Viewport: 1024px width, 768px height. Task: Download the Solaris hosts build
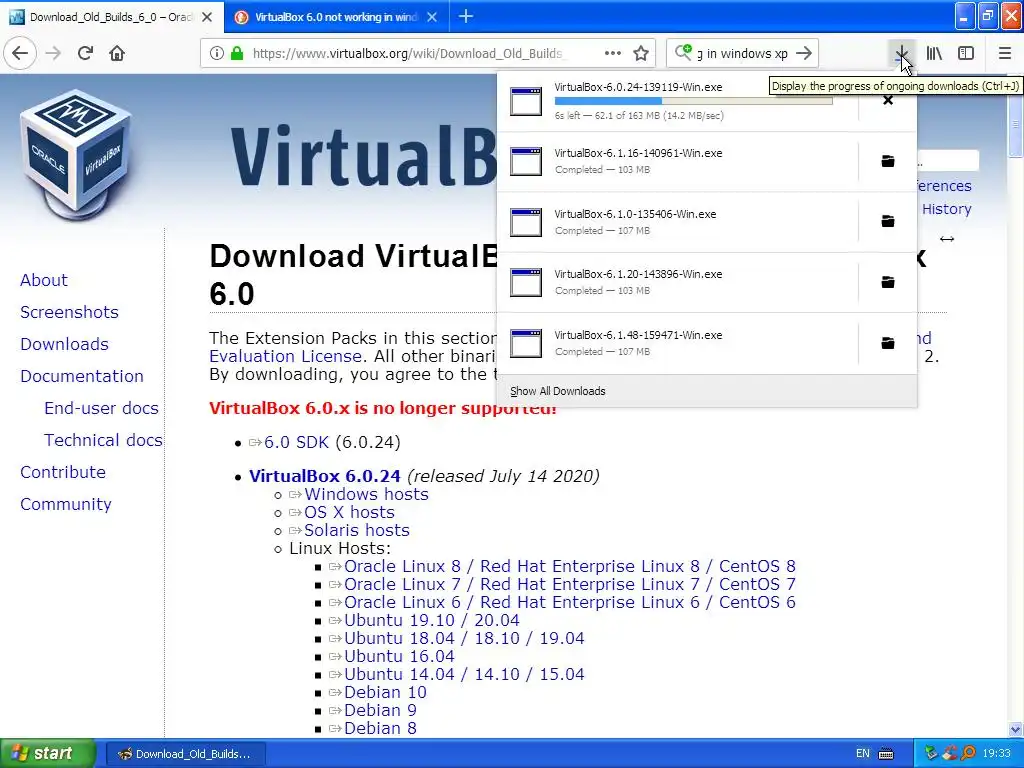357,530
